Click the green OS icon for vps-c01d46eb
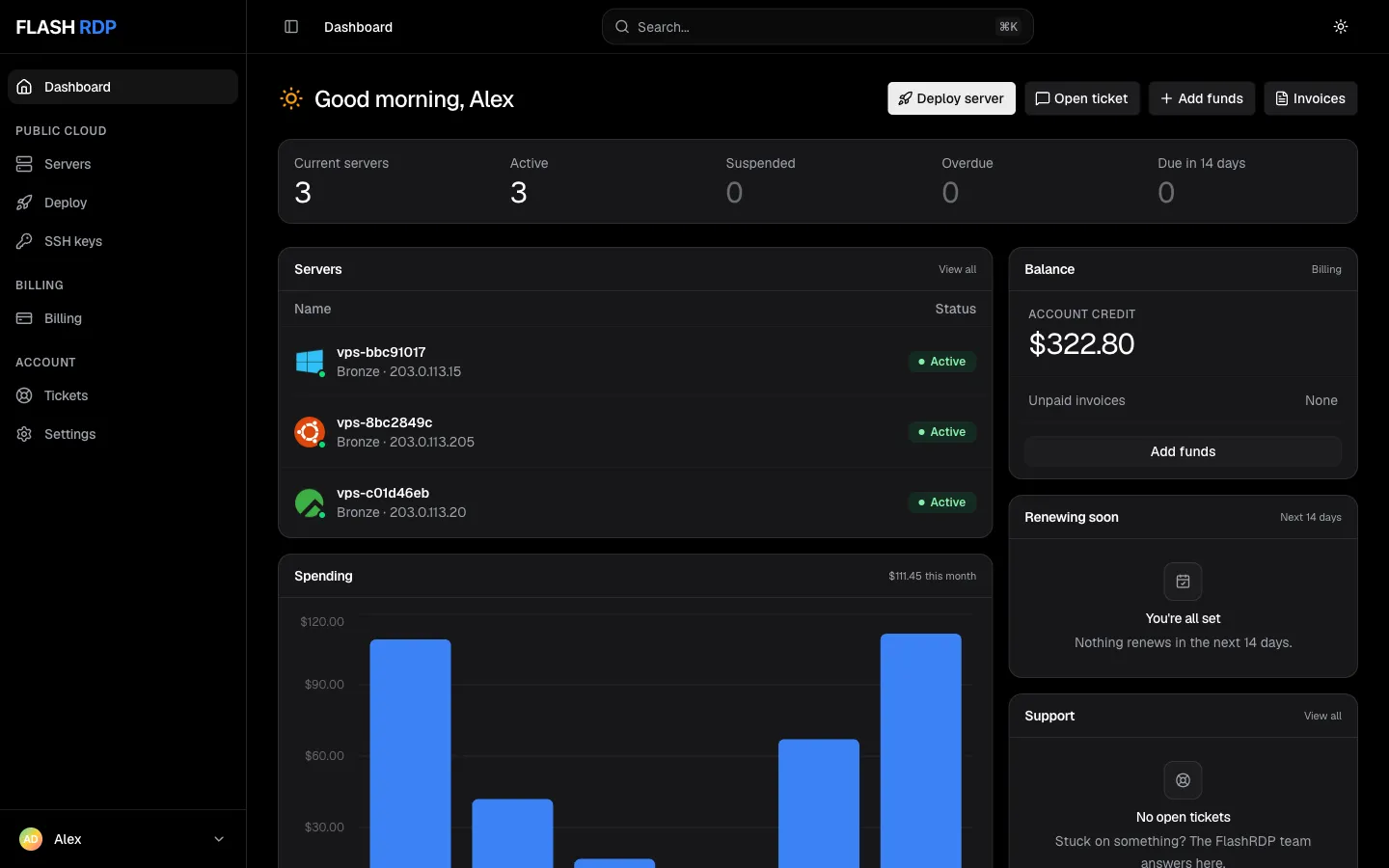The width and height of the screenshot is (1389, 868). click(310, 502)
